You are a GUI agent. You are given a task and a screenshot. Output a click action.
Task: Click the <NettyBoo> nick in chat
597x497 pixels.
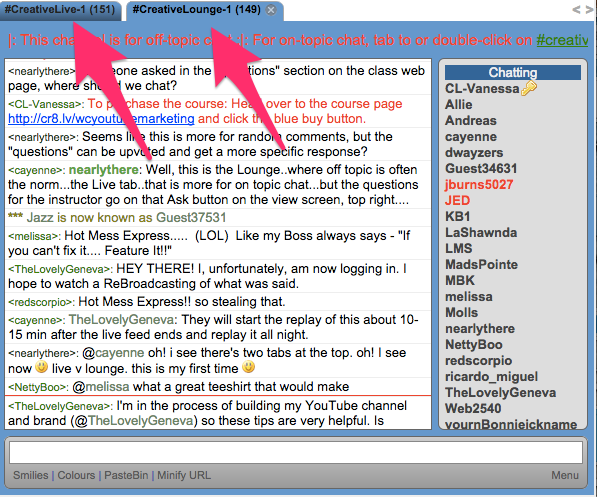pyautogui.click(x=38, y=388)
